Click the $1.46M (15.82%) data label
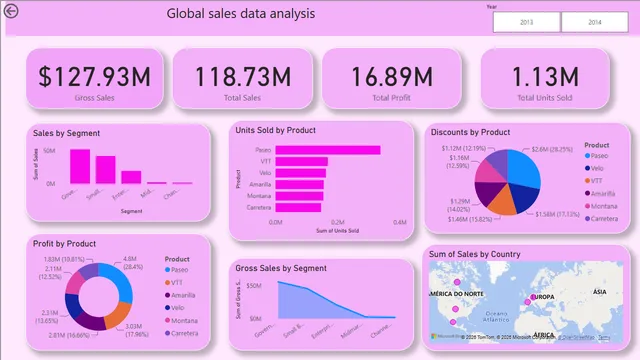This screenshot has height=360, width=640. (x=470, y=219)
